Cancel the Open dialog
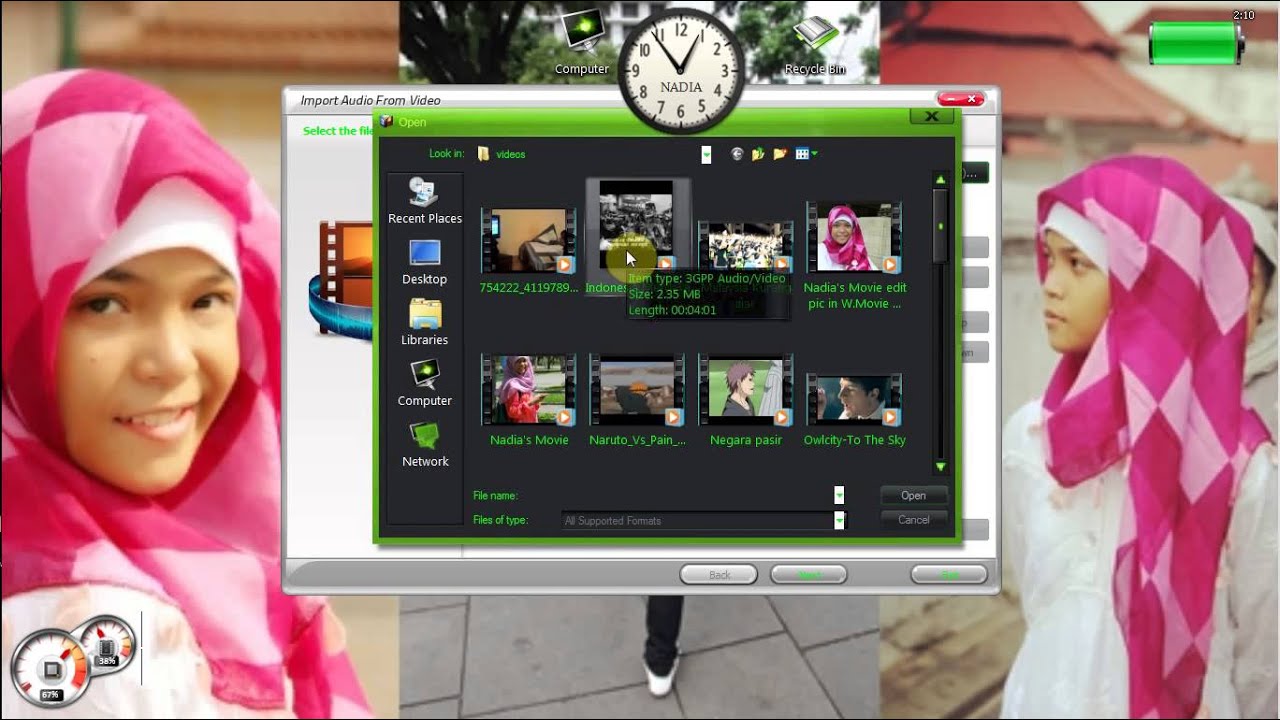The width and height of the screenshot is (1280, 720). coord(913,520)
